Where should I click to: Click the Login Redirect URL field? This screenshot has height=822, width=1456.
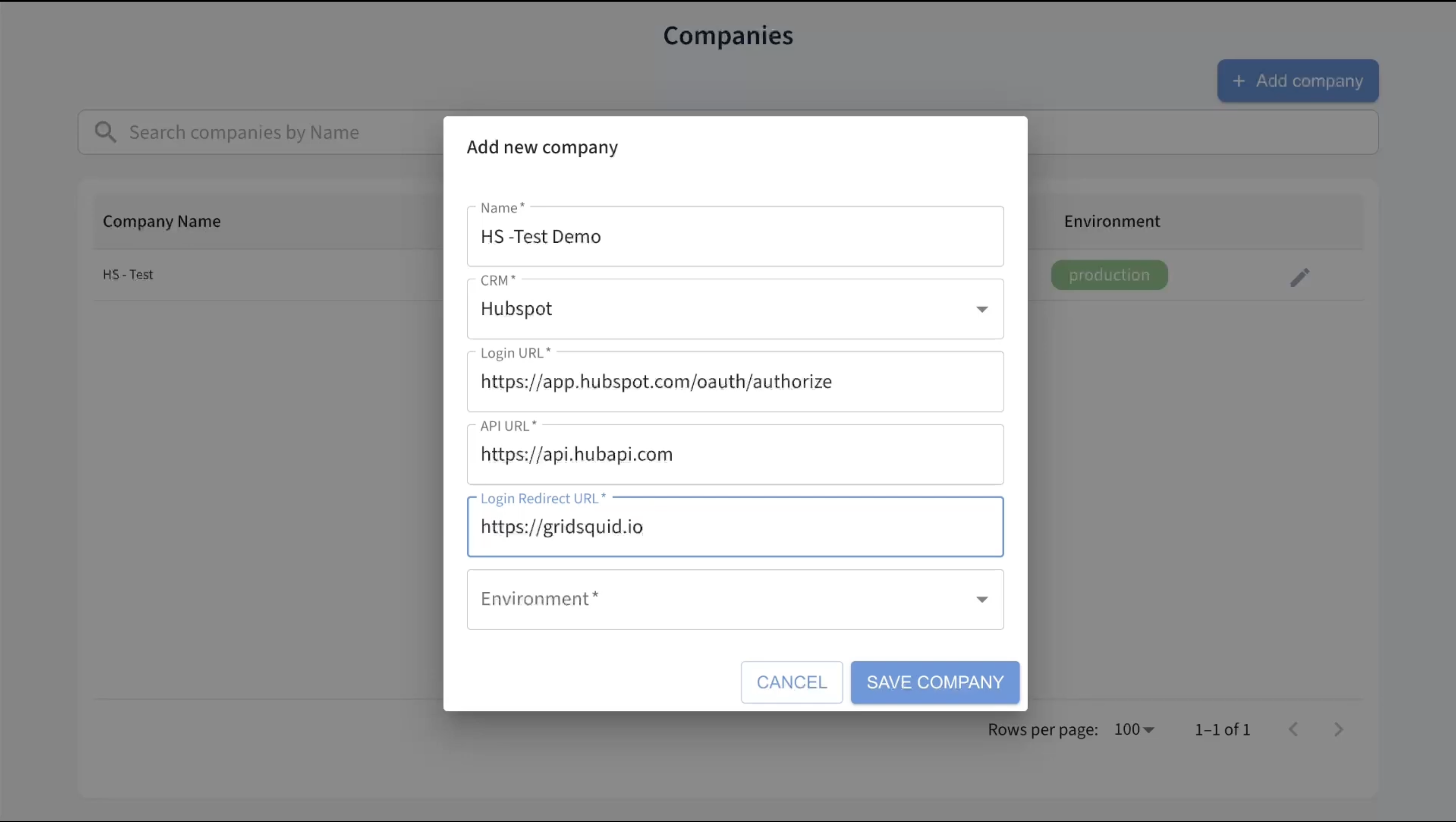tap(735, 527)
